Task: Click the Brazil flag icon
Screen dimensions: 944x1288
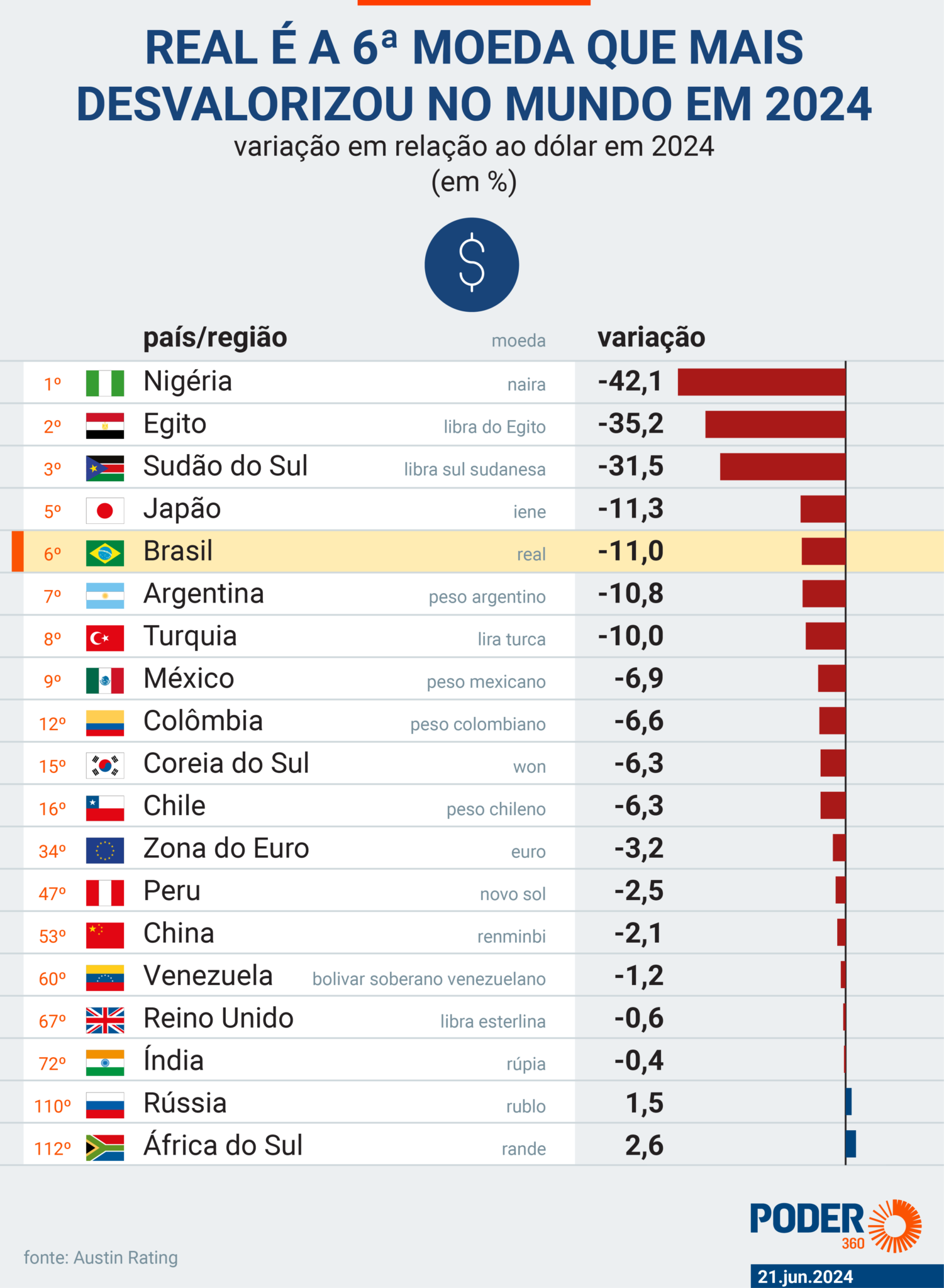Action: click(105, 553)
